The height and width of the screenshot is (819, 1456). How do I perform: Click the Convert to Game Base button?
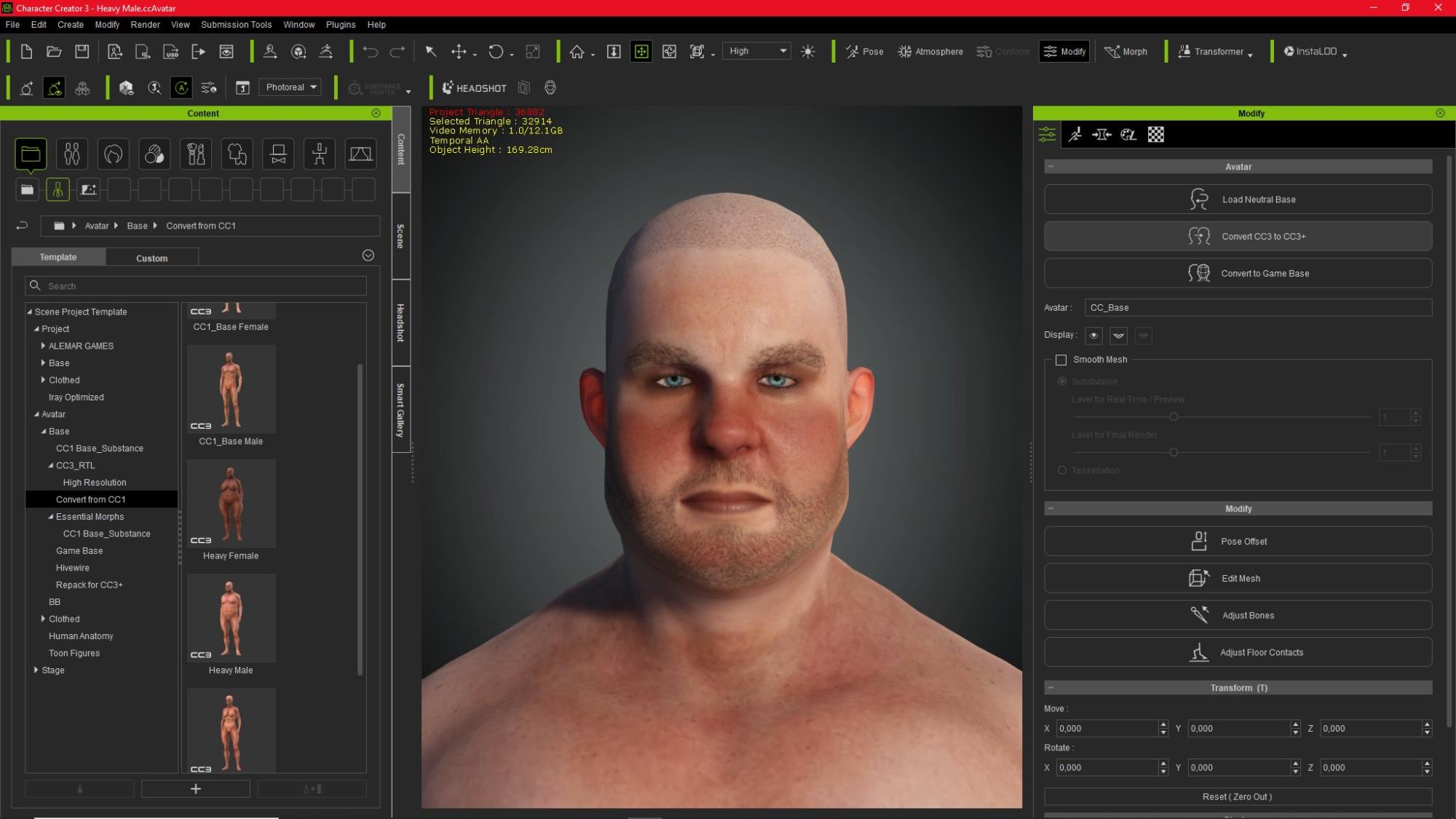[x=1238, y=274]
